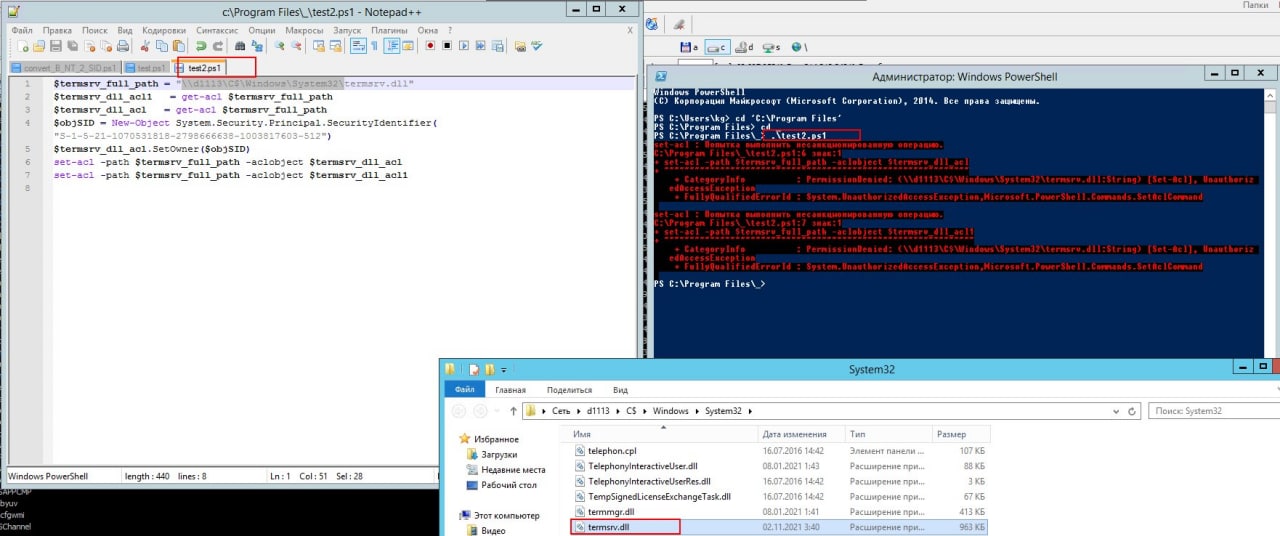Click the Replace icon in Notepad++ toolbar

(257, 46)
